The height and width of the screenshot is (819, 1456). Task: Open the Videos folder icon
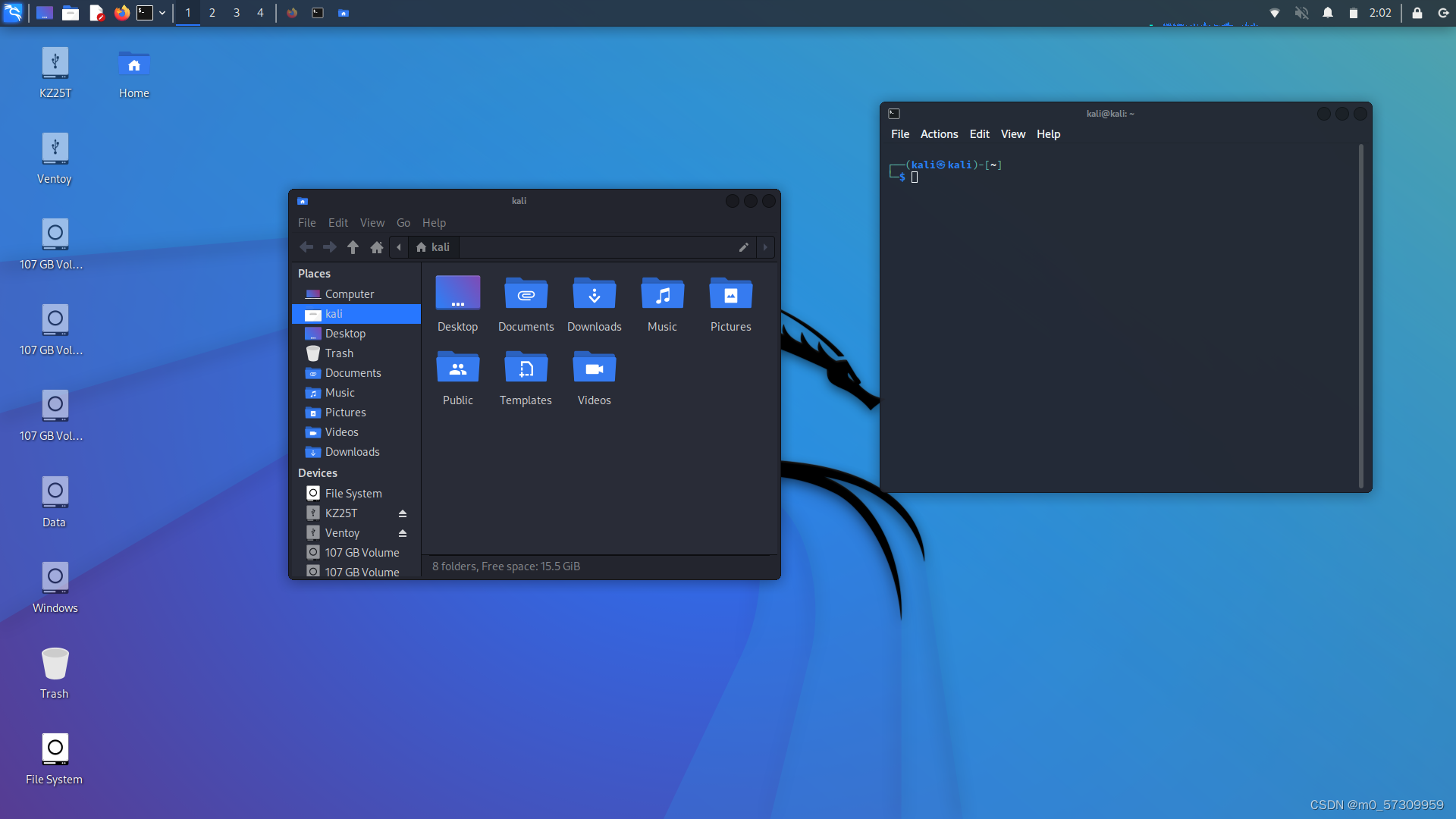coord(594,369)
